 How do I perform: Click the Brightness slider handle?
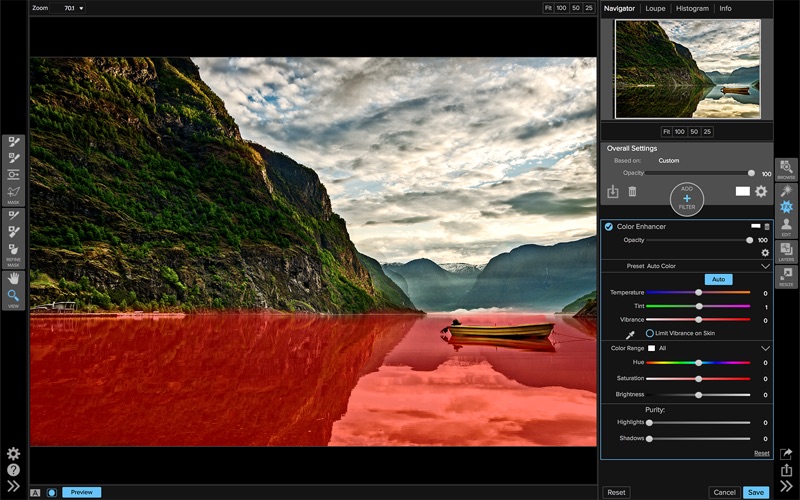(698, 395)
